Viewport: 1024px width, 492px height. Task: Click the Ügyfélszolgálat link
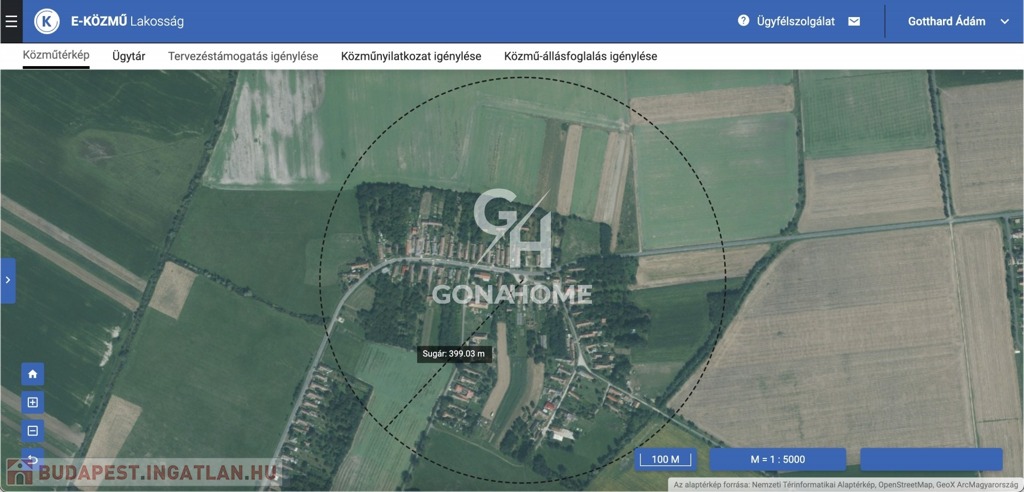[x=795, y=21]
